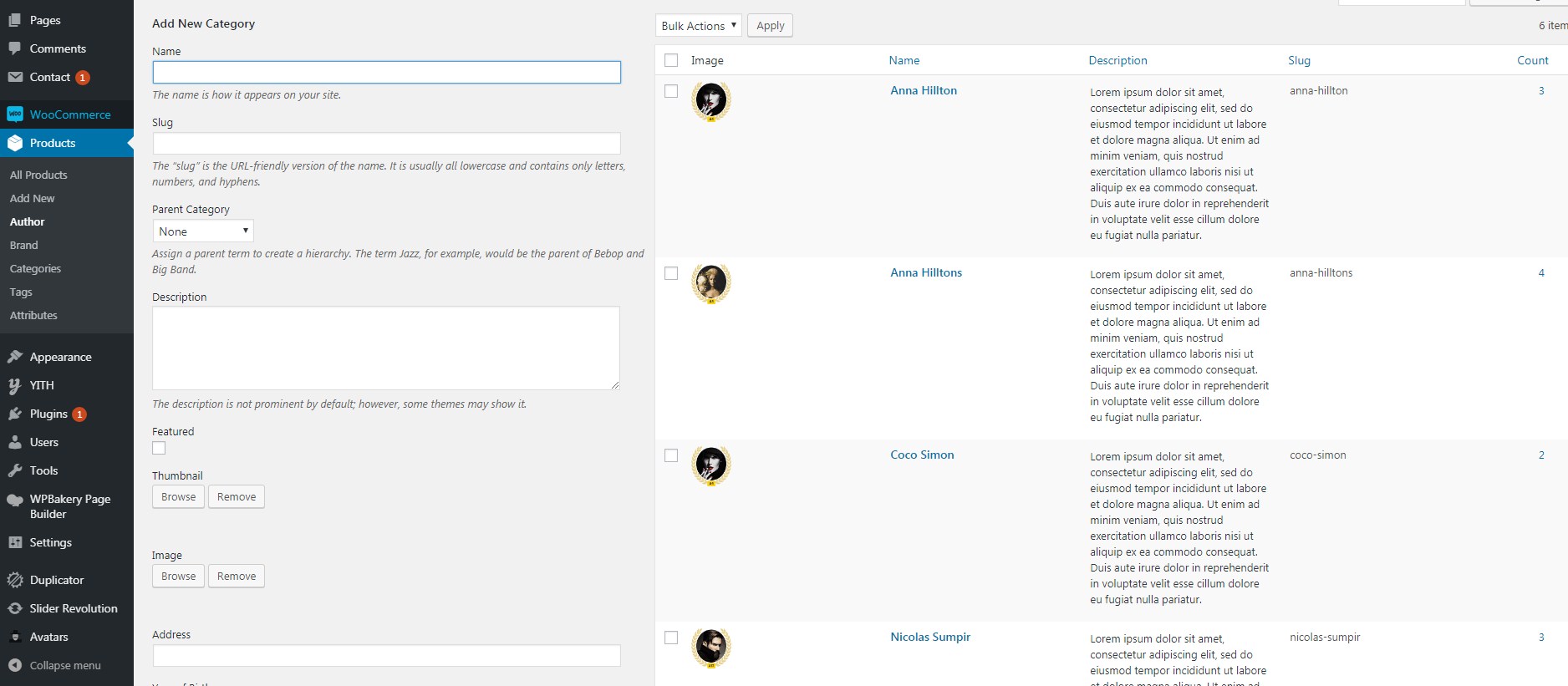Open the Bulk Actions dropdown
The height and width of the screenshot is (686, 1568).
coord(699,25)
